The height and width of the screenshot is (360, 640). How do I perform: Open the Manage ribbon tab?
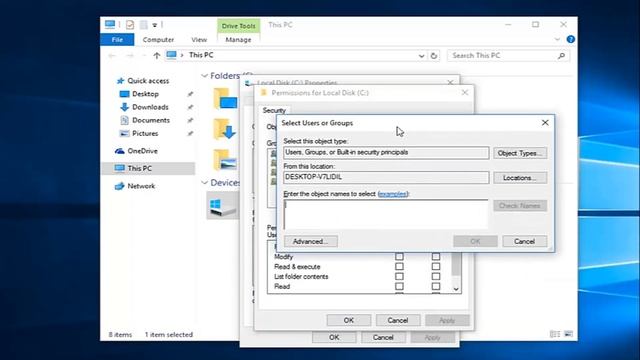238,40
